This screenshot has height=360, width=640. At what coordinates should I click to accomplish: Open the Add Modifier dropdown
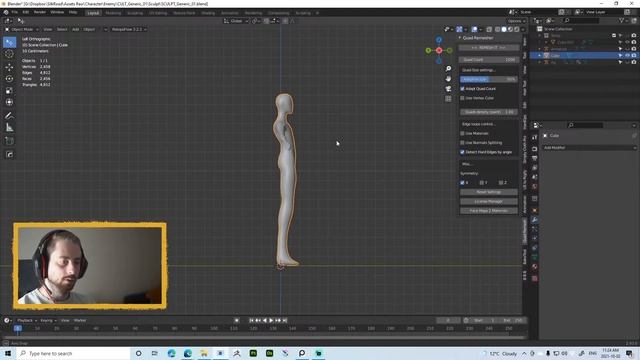(x=589, y=147)
